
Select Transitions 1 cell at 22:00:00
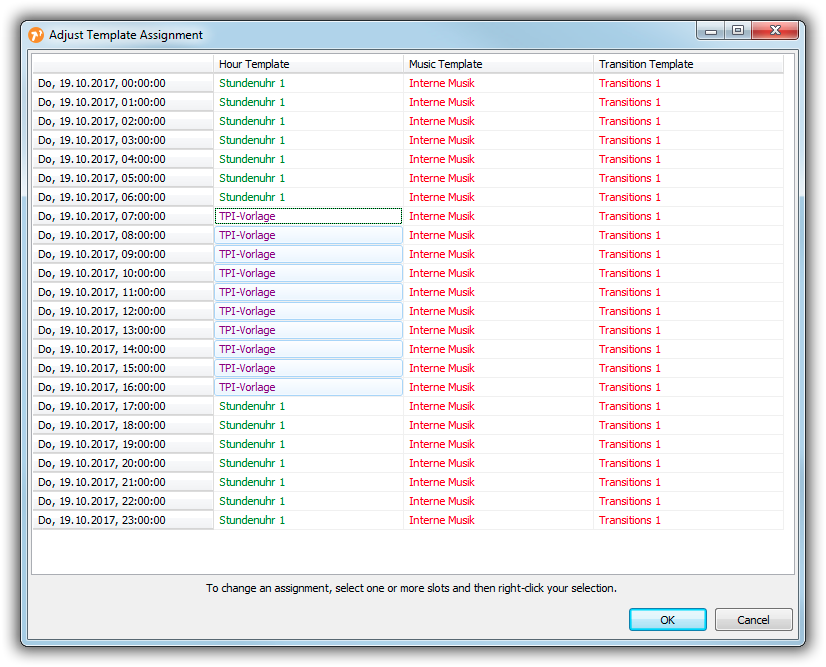(x=688, y=501)
